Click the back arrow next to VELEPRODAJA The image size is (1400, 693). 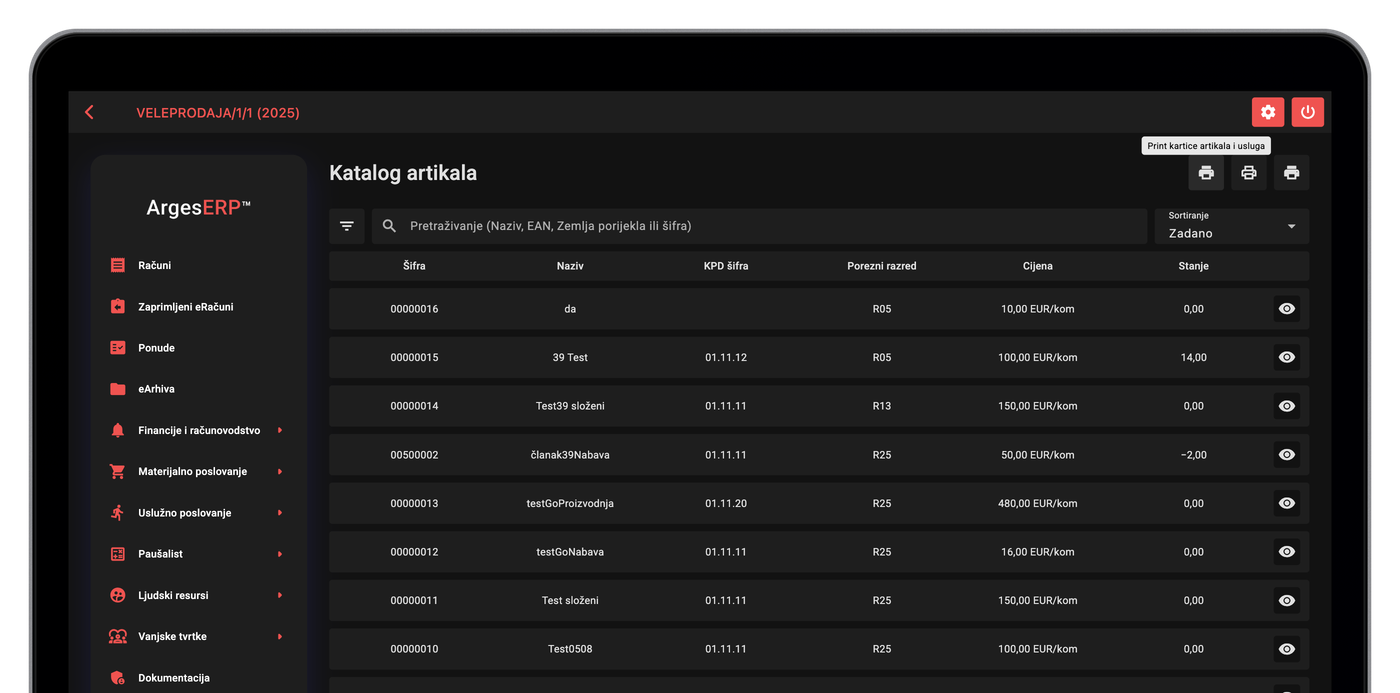89,113
